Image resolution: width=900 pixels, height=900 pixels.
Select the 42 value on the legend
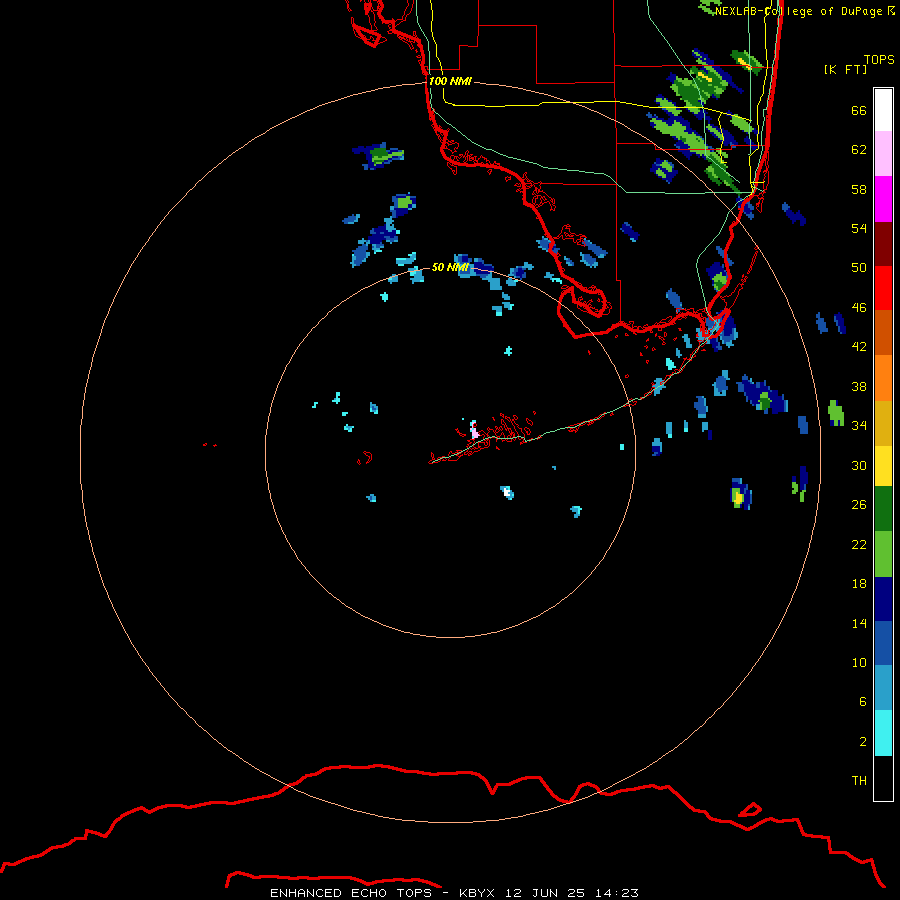(x=859, y=347)
